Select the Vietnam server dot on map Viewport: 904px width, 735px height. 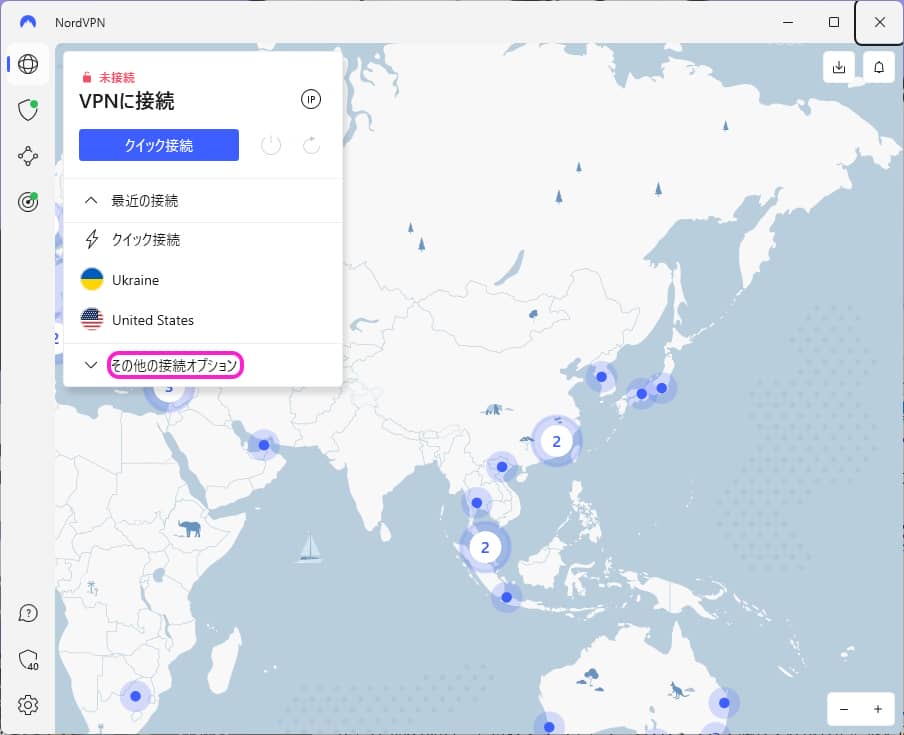coord(502,467)
